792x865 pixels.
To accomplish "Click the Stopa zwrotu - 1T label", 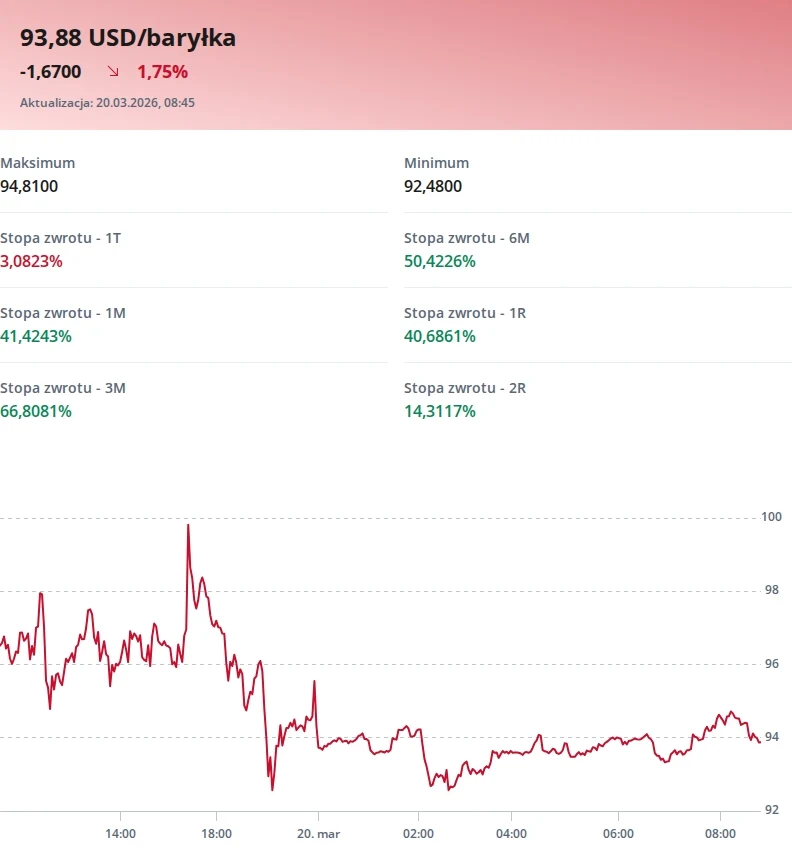I will (61, 238).
